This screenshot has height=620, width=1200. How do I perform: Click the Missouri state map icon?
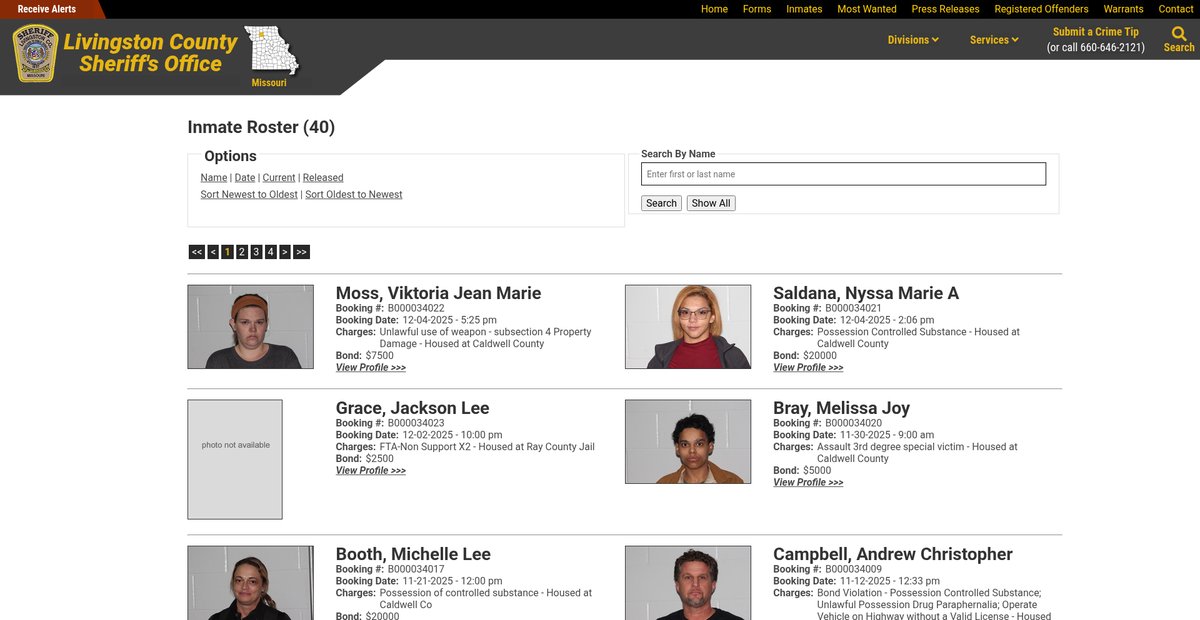point(270,50)
